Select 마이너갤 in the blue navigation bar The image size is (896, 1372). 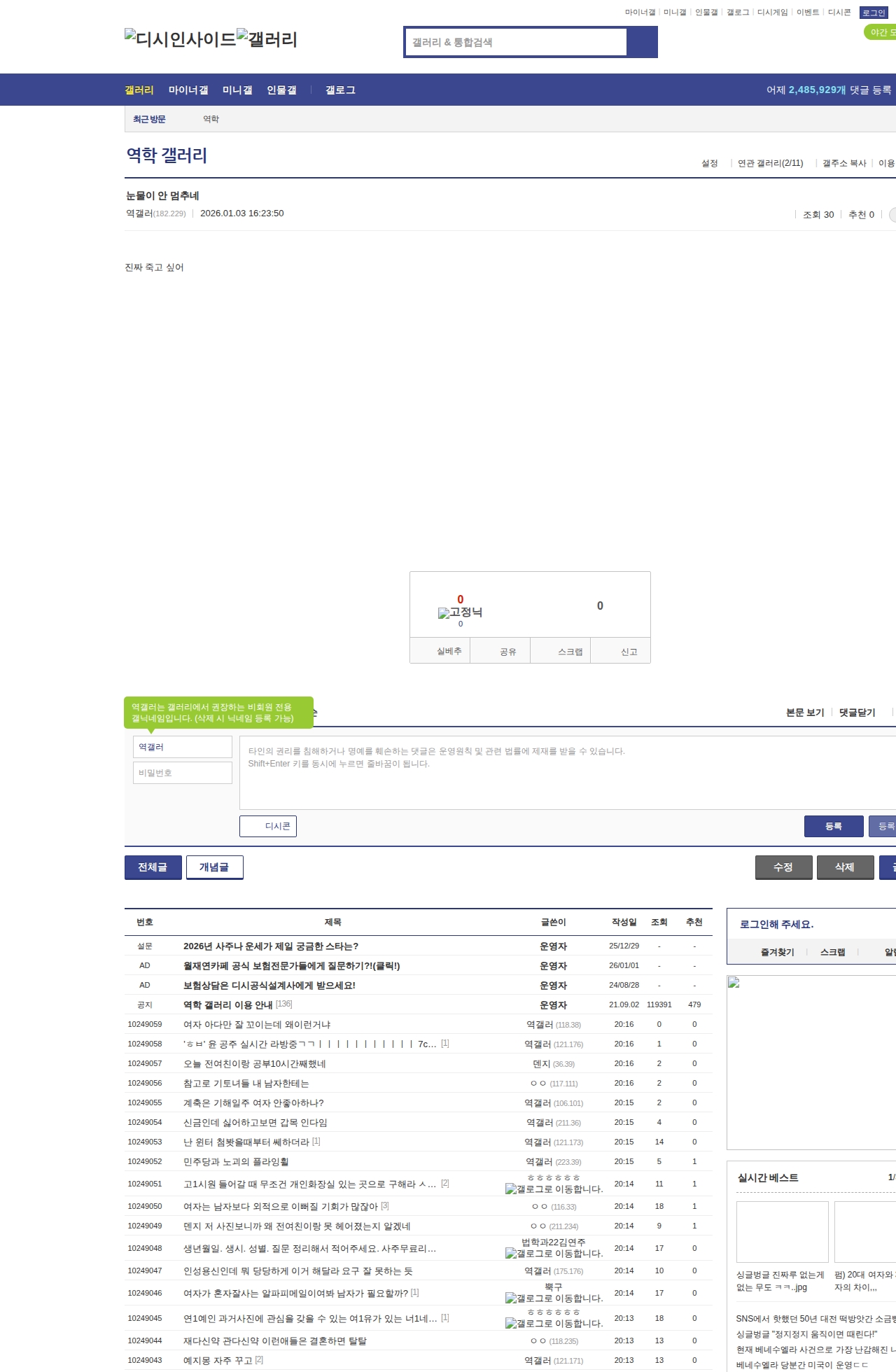click(x=188, y=90)
